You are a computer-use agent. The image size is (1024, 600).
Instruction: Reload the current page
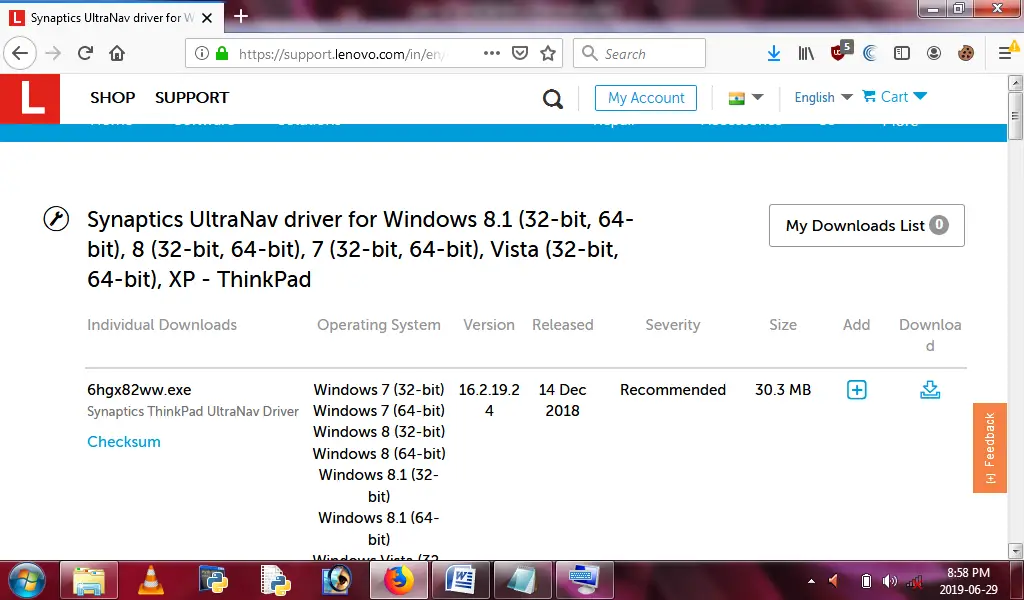[x=86, y=54]
